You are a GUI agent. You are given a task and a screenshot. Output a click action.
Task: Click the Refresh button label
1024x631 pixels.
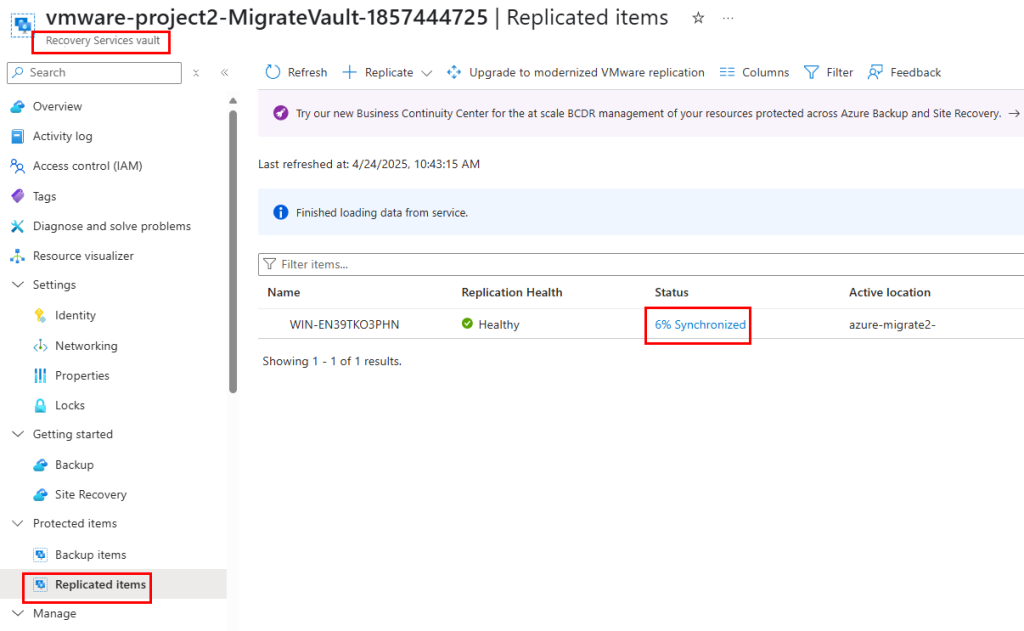click(308, 73)
